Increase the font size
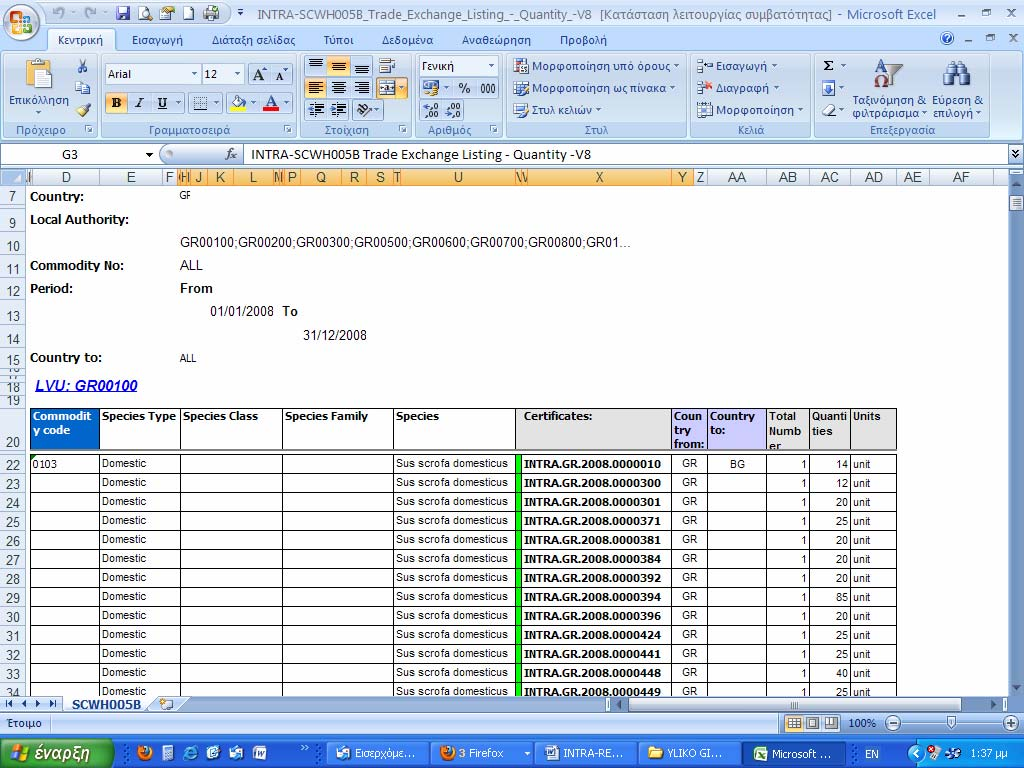The width and height of the screenshot is (1024, 768). [x=259, y=74]
